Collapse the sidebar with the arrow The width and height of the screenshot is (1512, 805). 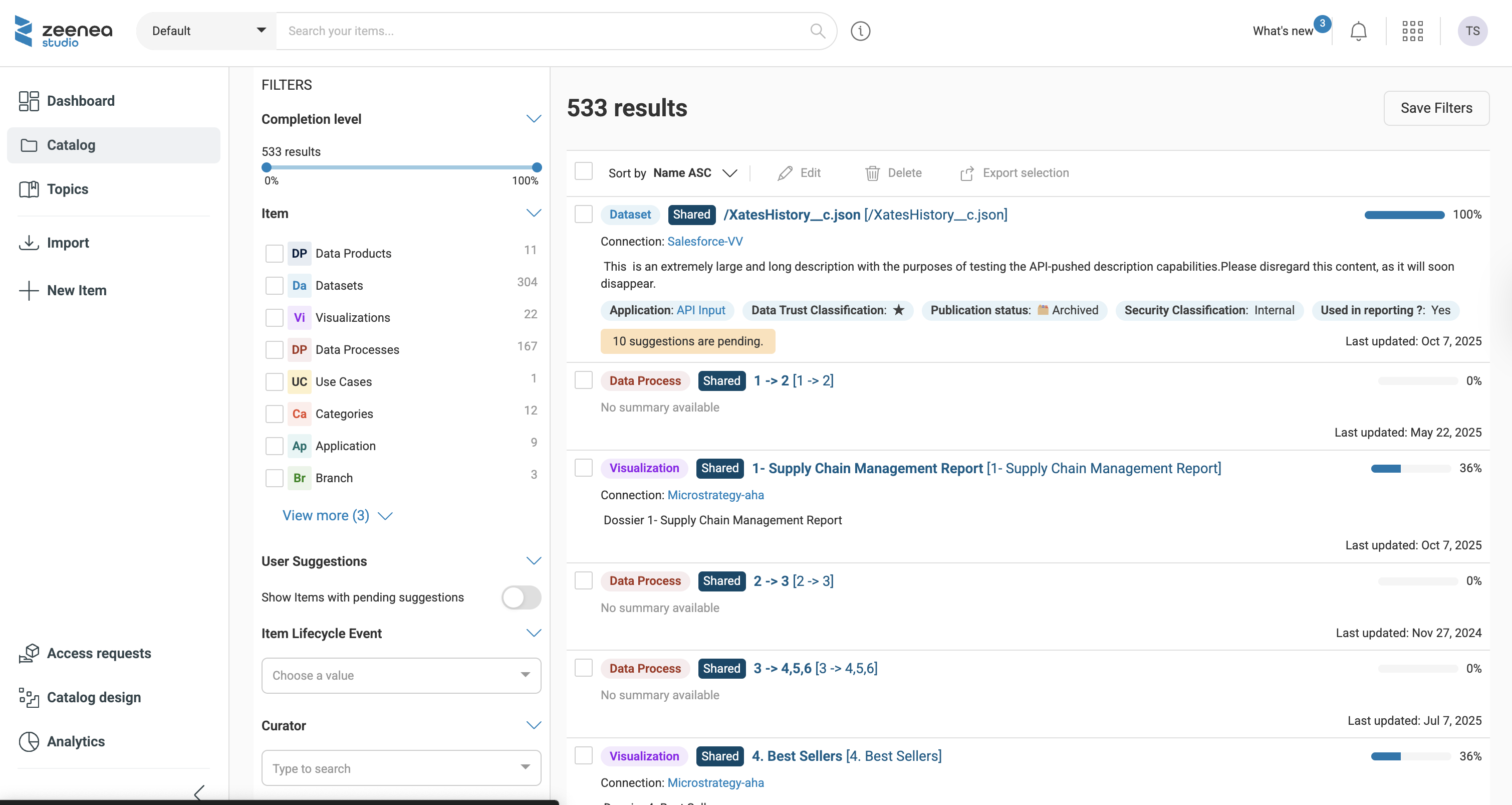(x=199, y=792)
